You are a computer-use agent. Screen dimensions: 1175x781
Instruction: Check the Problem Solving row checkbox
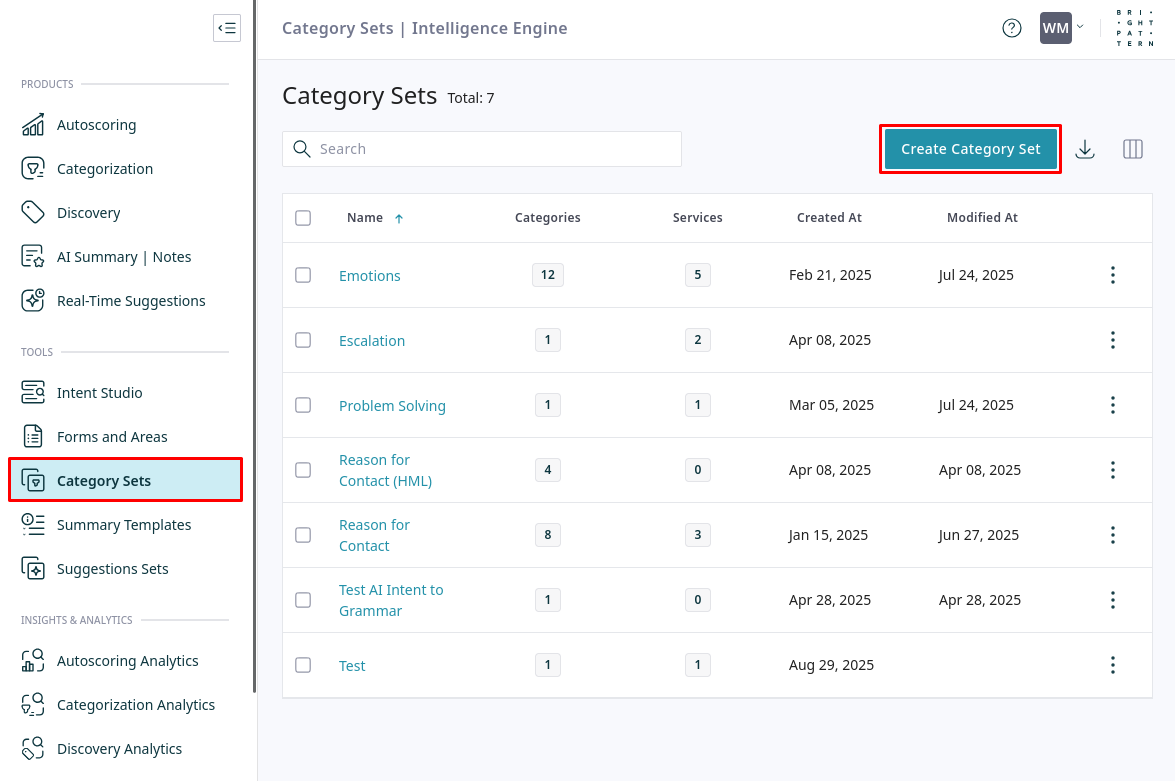303,405
